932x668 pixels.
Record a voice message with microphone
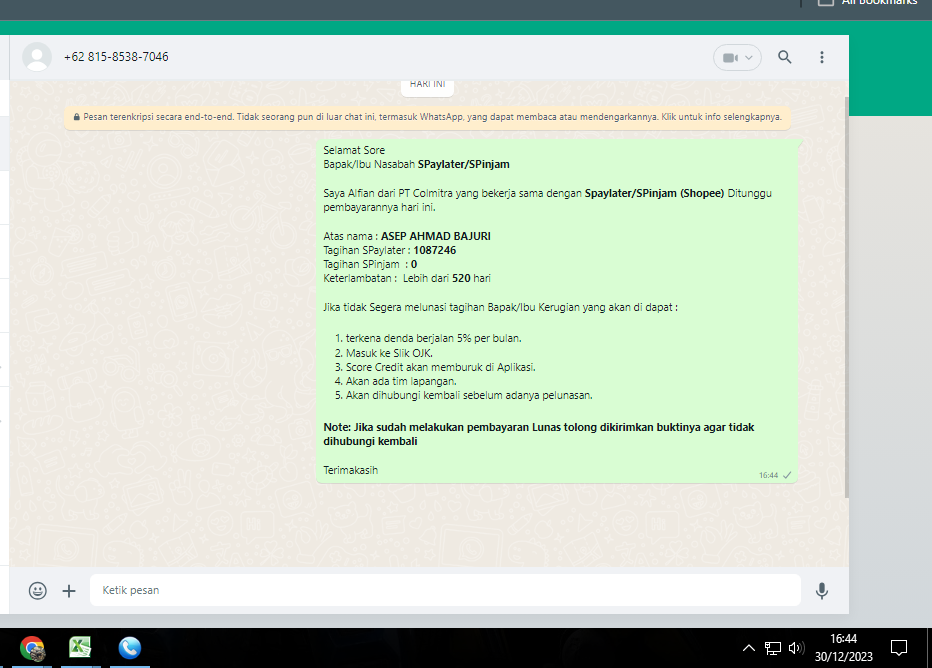coord(822,591)
